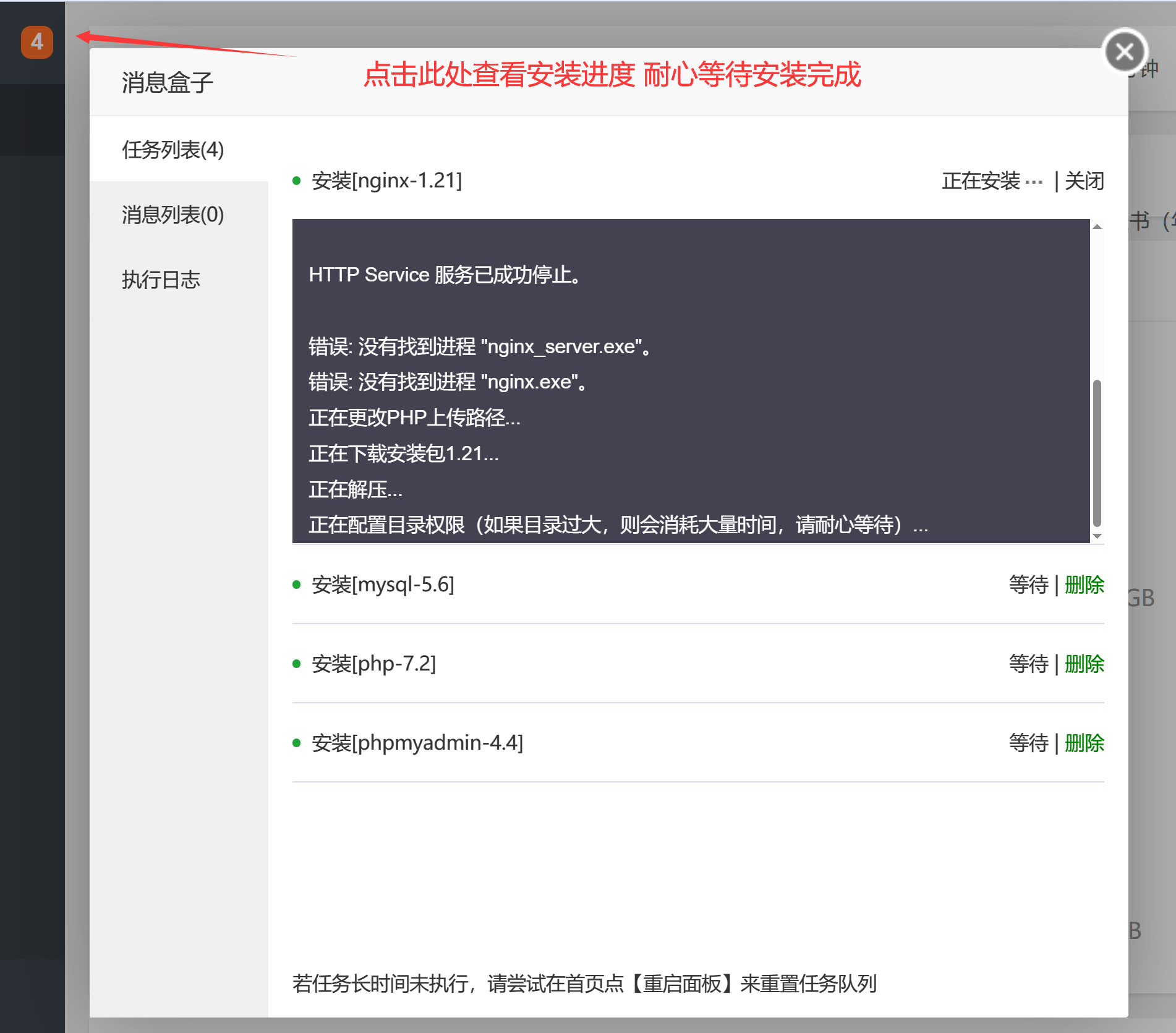Click 等待 status beside mysql-5.6
1176x1033 pixels.
1028,585
